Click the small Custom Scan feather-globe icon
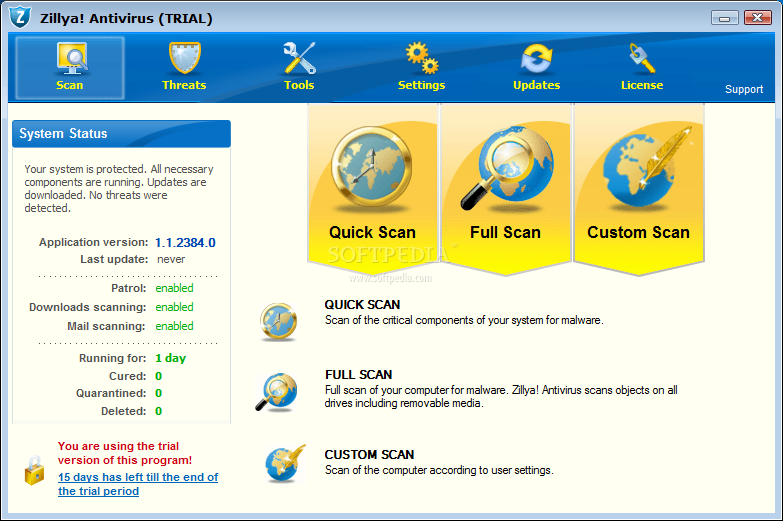This screenshot has width=783, height=521. [x=285, y=463]
